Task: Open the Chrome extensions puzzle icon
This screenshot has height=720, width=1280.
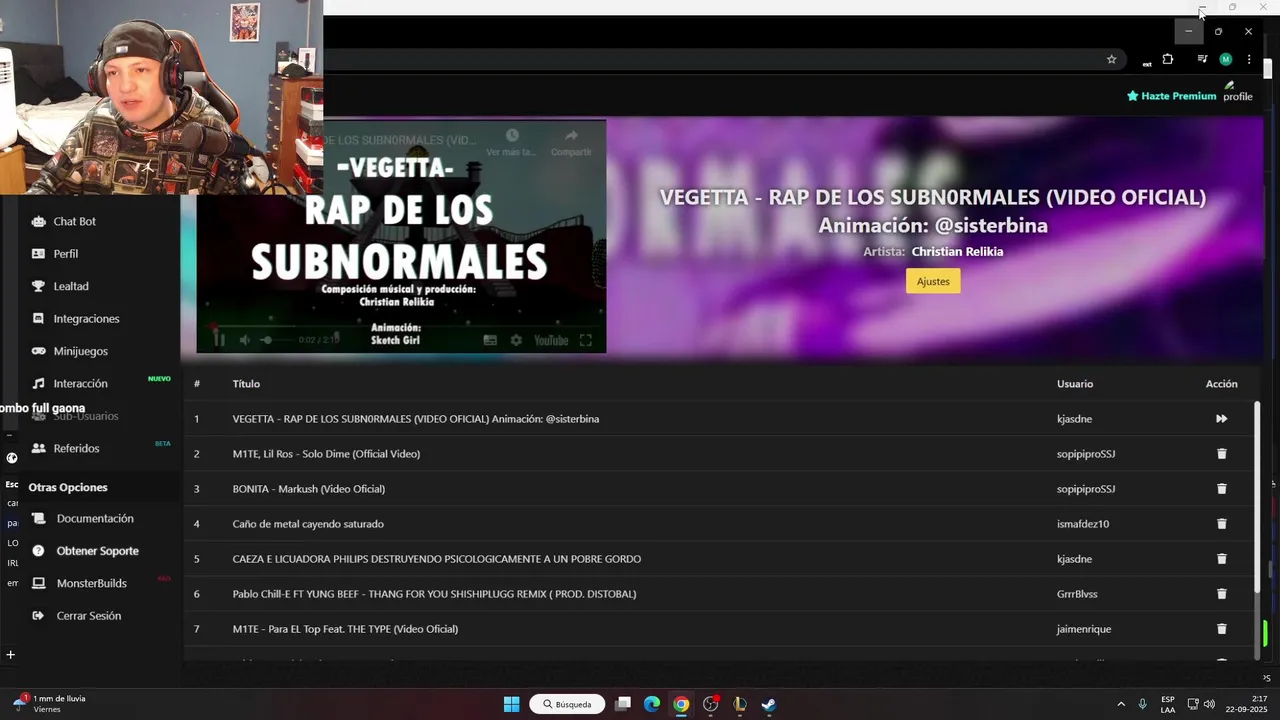Action: point(1167,59)
